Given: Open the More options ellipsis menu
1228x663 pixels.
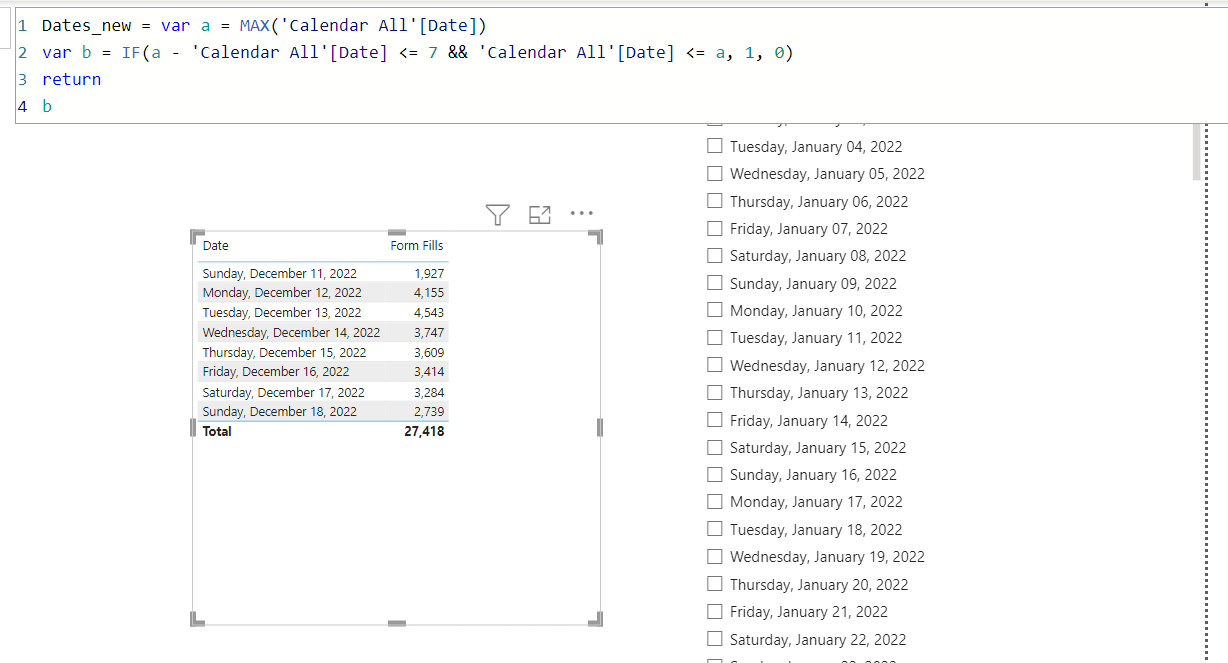Looking at the screenshot, I should (x=581, y=213).
